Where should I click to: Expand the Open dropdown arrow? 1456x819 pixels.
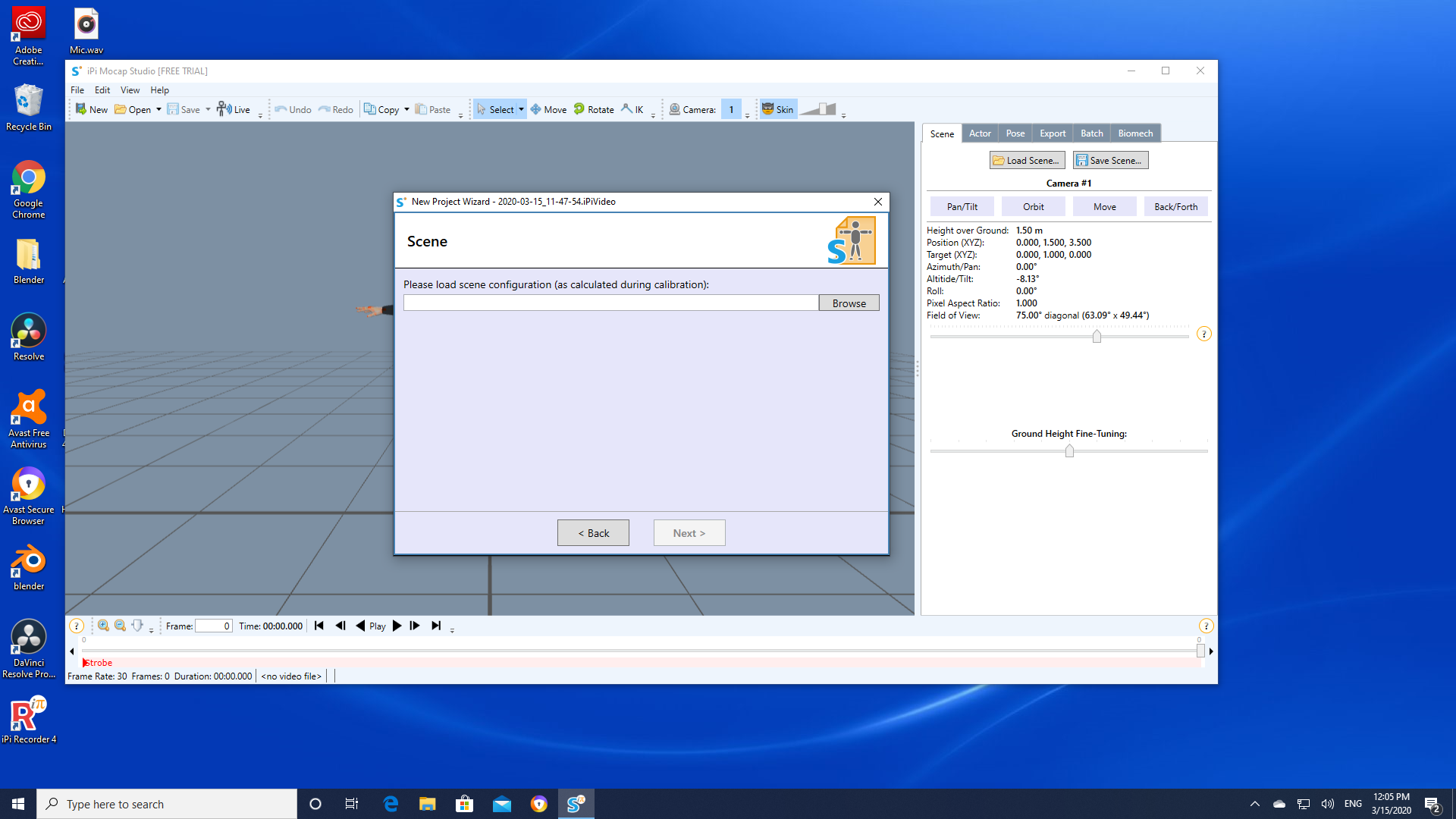tap(158, 109)
